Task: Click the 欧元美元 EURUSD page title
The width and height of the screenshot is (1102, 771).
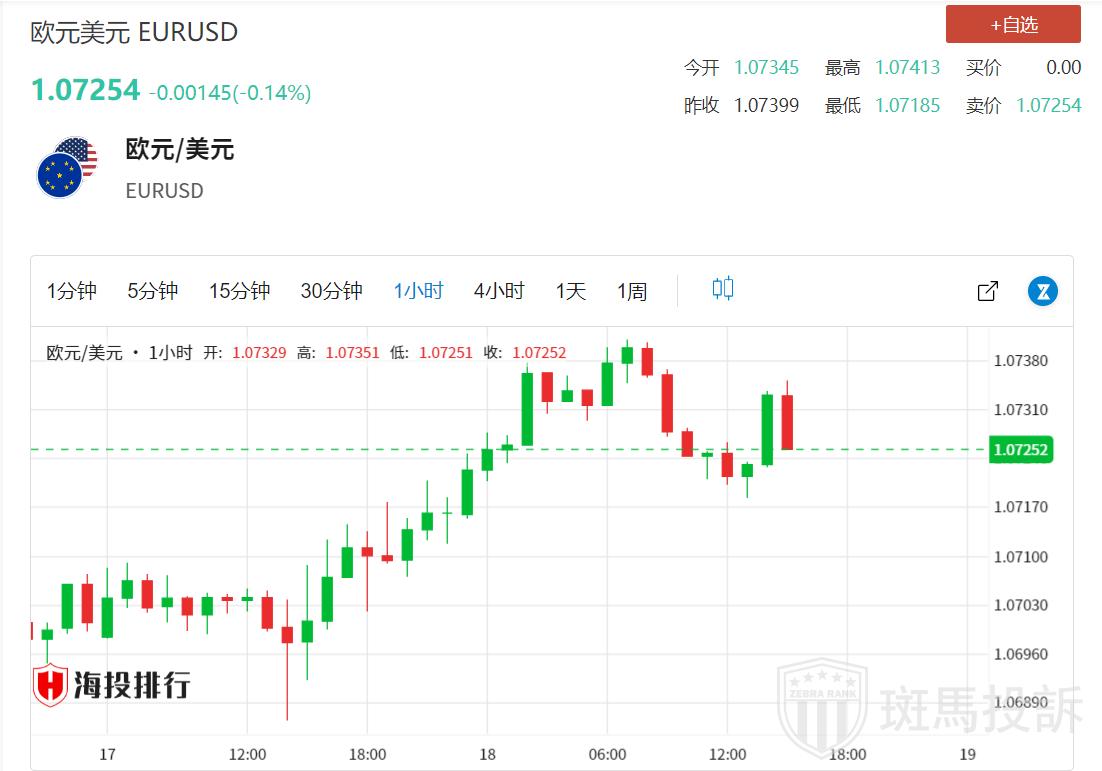Action: (x=134, y=32)
